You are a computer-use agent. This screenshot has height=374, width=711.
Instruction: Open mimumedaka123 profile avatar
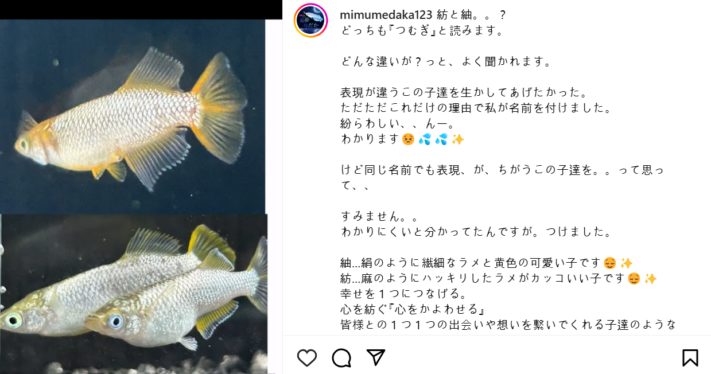pos(311,20)
